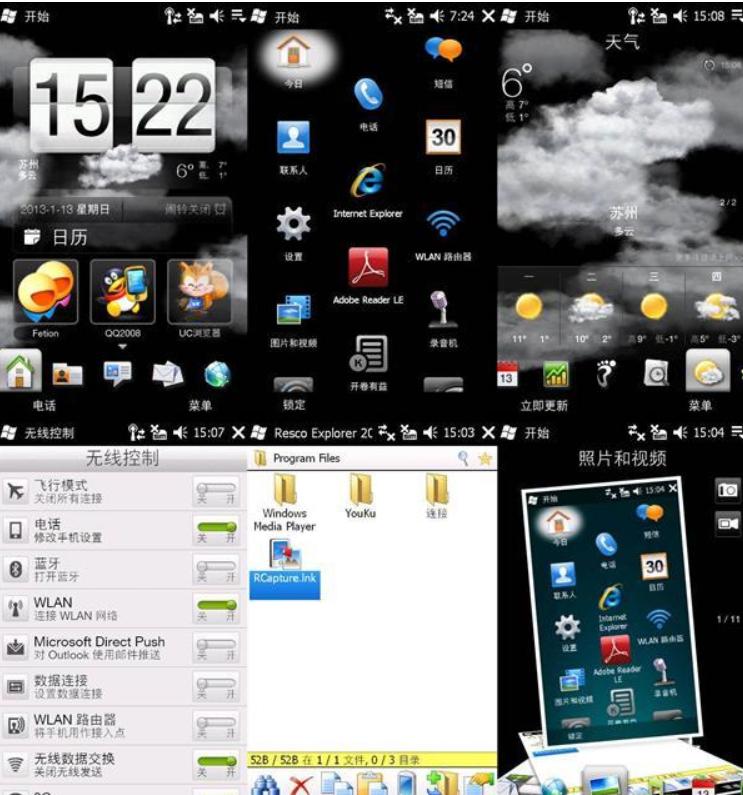Open the tilted screenshot photo in 照片和视频

[611, 612]
